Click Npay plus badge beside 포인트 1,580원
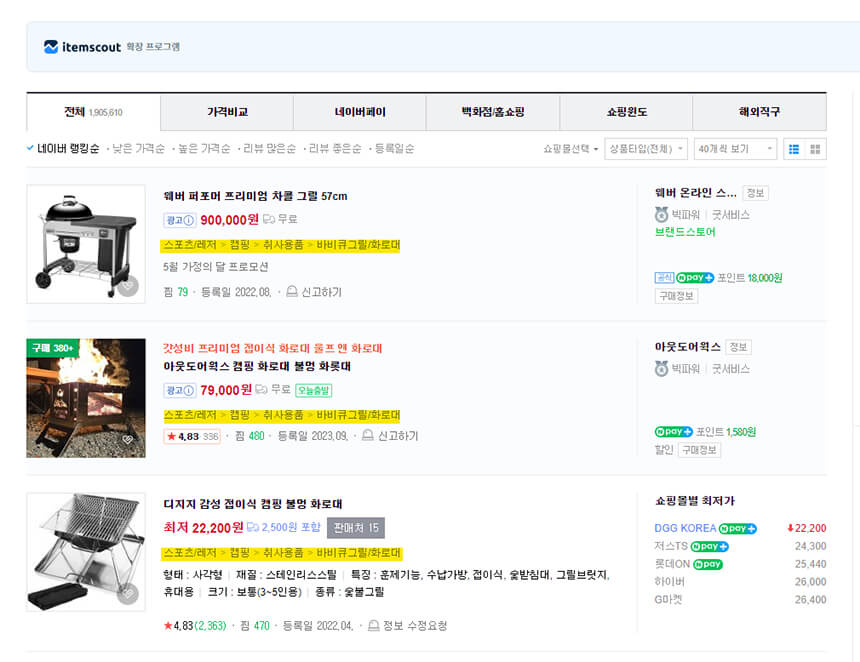860x662 pixels. point(674,432)
